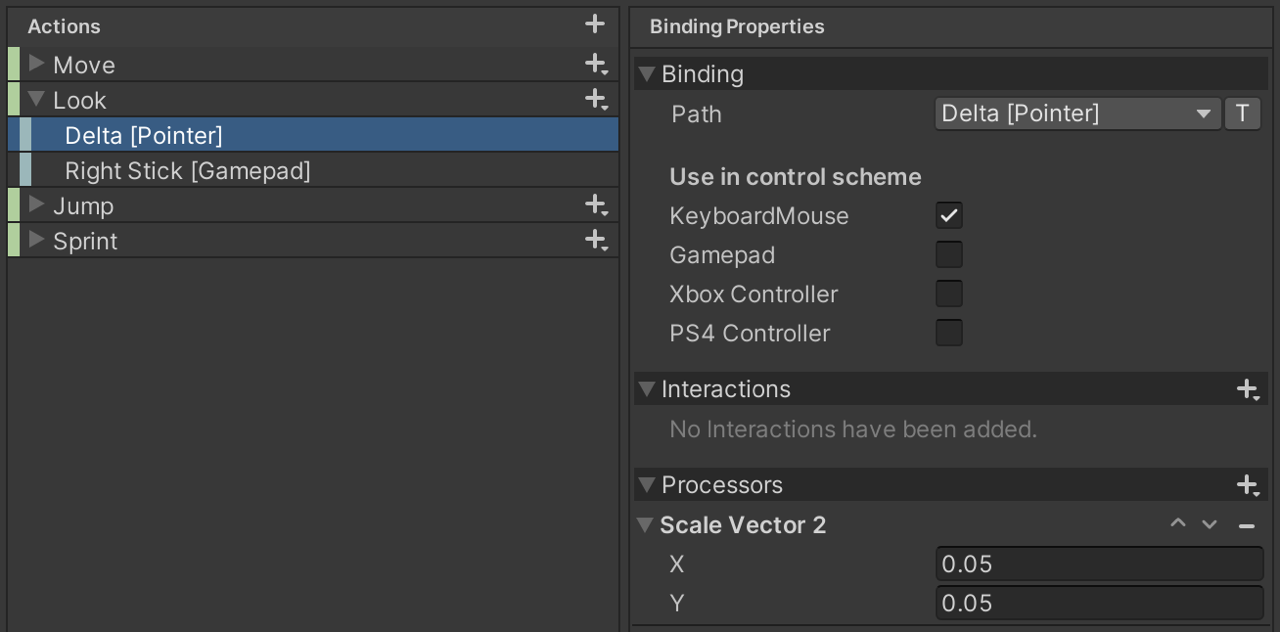The width and height of the screenshot is (1280, 632).
Task: Disable the KeyboardMouse control scheme
Action: tap(948, 215)
